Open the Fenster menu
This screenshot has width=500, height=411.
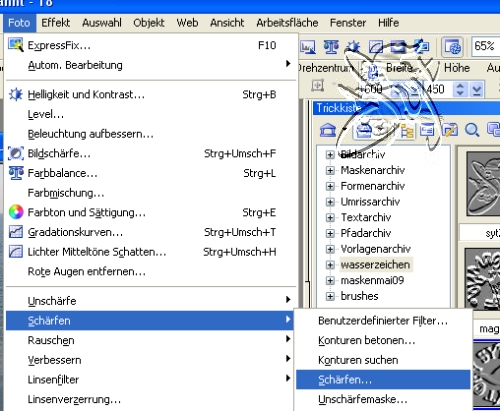coord(348,23)
